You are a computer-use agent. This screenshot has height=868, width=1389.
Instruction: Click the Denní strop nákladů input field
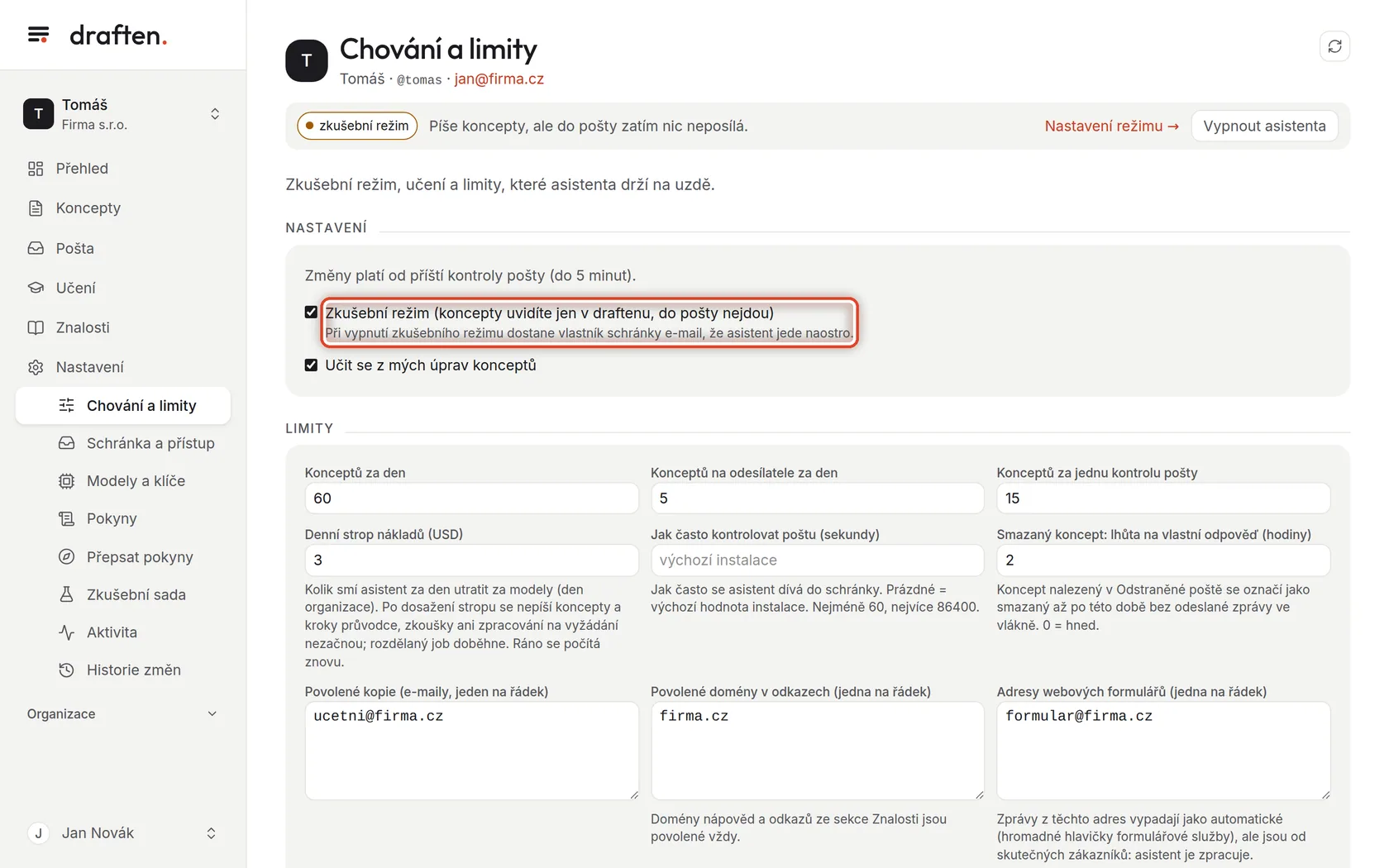tap(471, 560)
